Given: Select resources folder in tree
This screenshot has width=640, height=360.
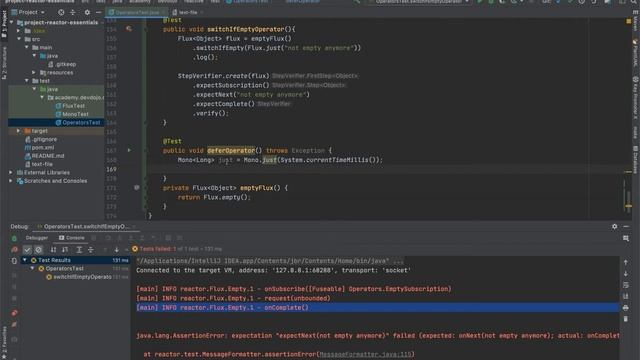Looking at the screenshot, I should click(x=56, y=73).
